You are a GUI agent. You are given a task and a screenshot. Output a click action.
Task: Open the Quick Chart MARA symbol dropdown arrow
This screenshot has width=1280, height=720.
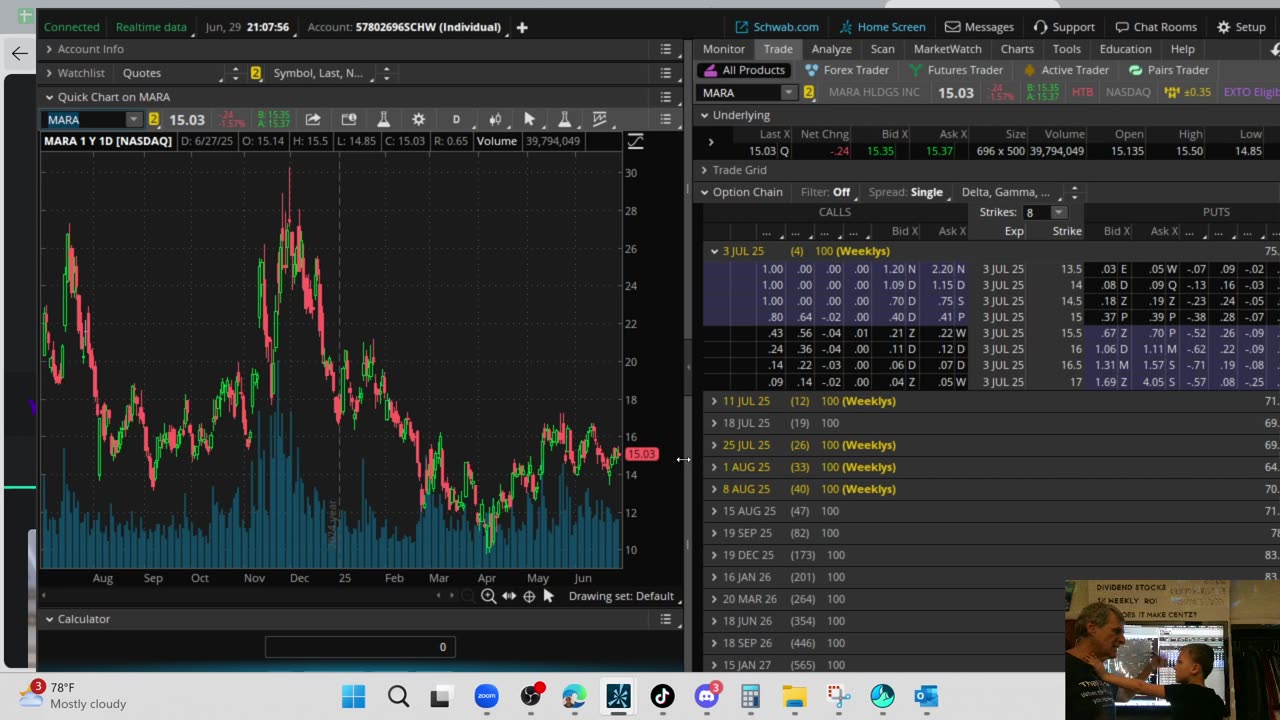tap(133, 120)
